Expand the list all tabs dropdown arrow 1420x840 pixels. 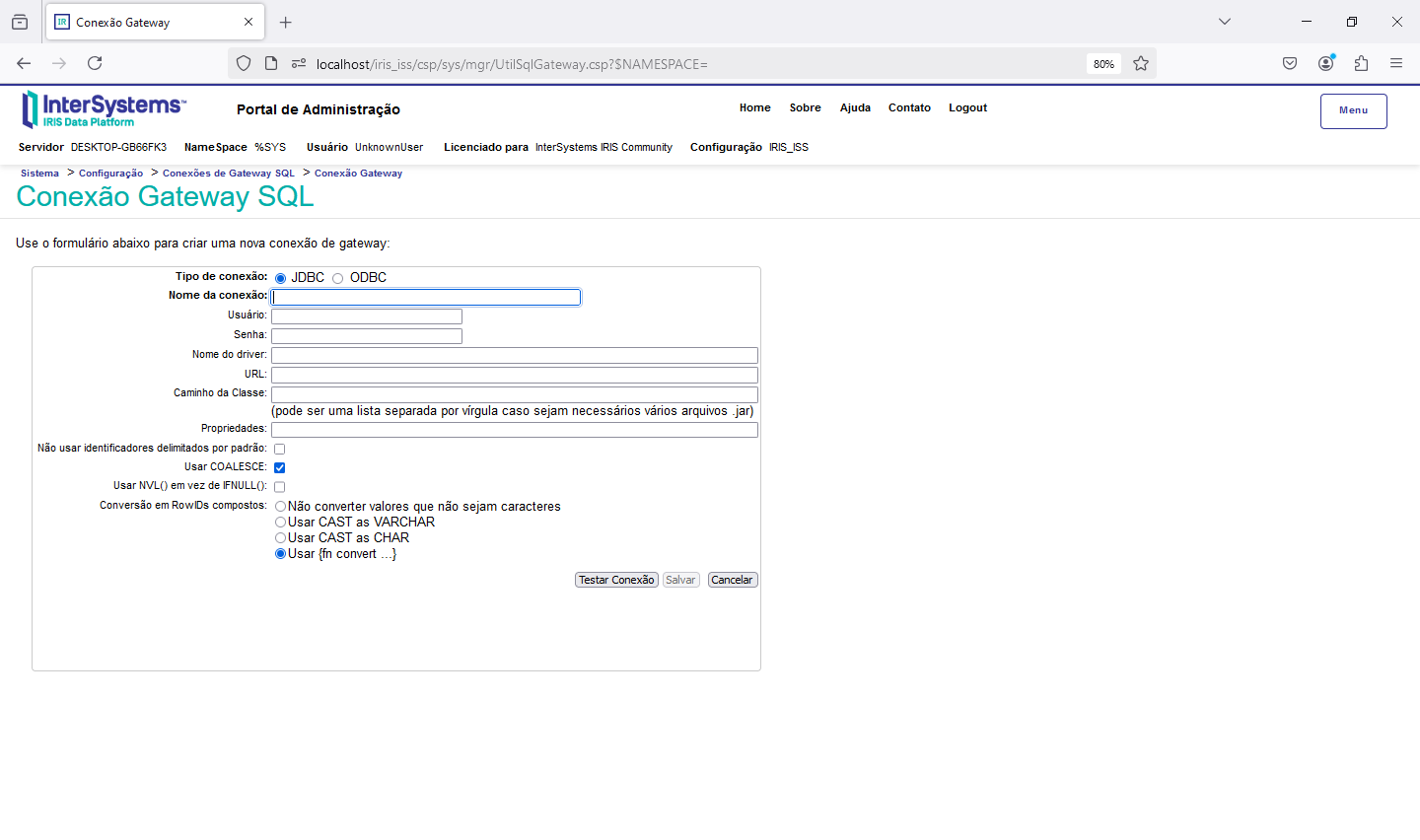point(1225,22)
